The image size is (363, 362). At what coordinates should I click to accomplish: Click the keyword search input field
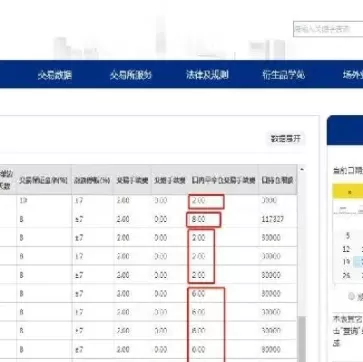point(328,29)
